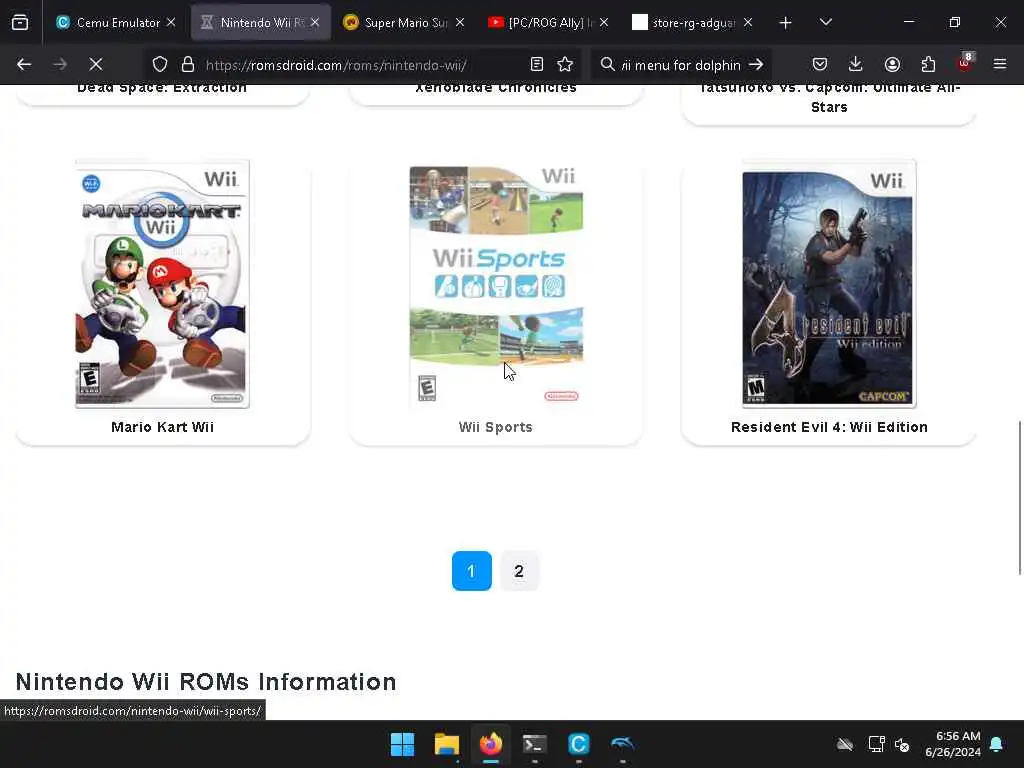
Task: Click Resident Evil 4: Wii Edition title
Action: (x=829, y=427)
